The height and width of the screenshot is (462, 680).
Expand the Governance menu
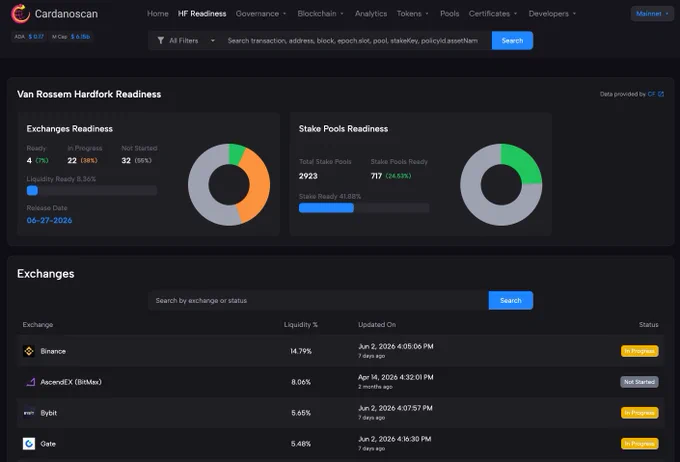click(x=261, y=13)
